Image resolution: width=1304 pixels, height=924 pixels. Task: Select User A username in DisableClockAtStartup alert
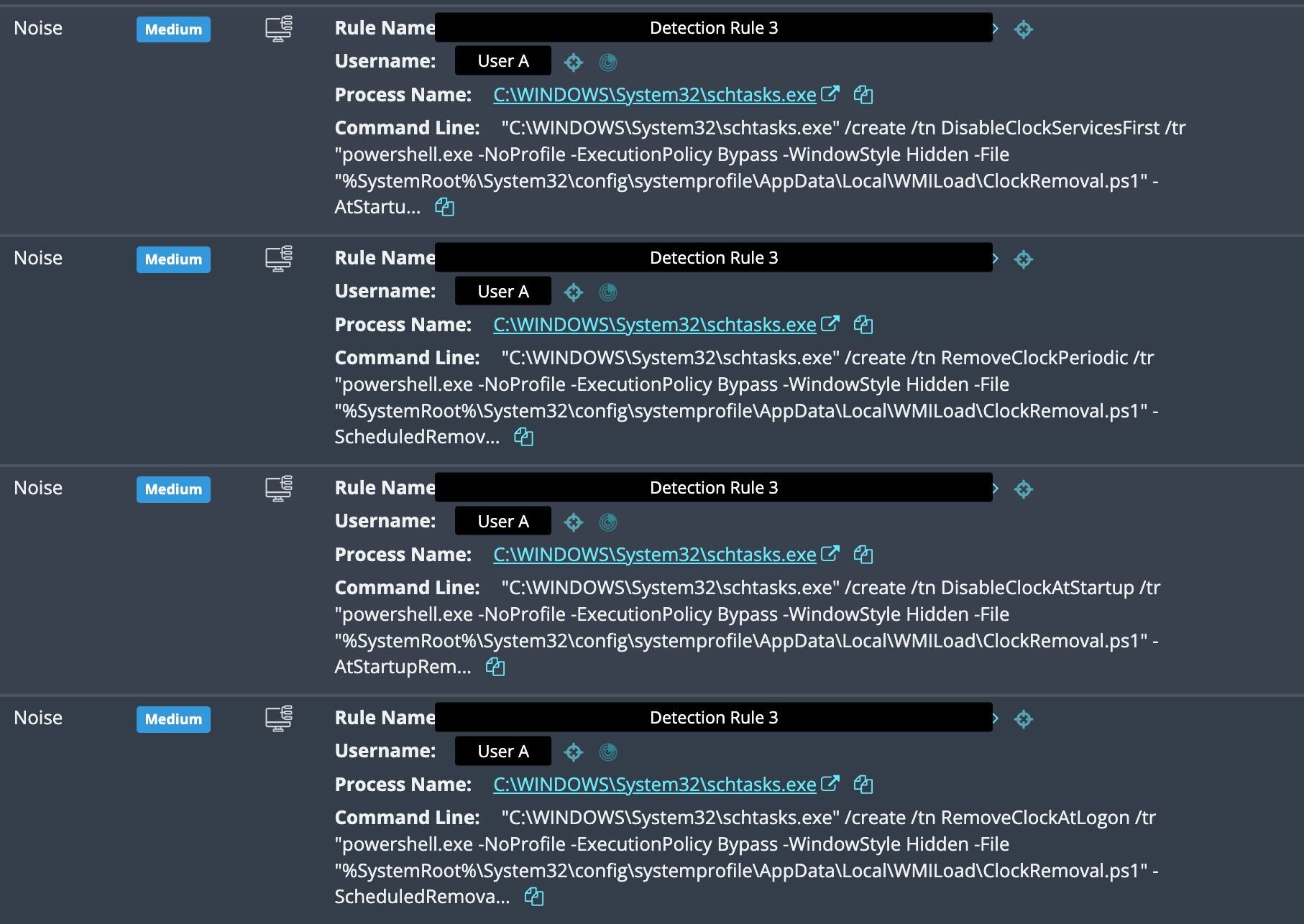[502, 522]
